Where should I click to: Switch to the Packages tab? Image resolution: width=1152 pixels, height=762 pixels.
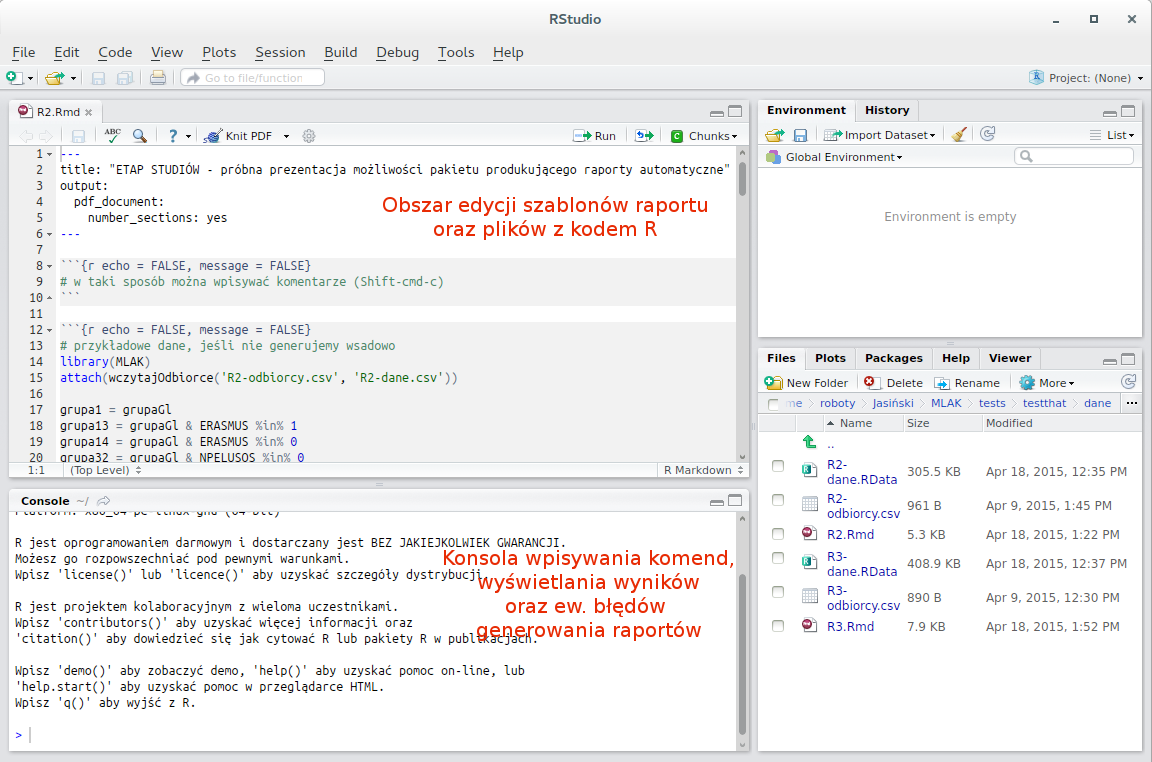(893, 358)
